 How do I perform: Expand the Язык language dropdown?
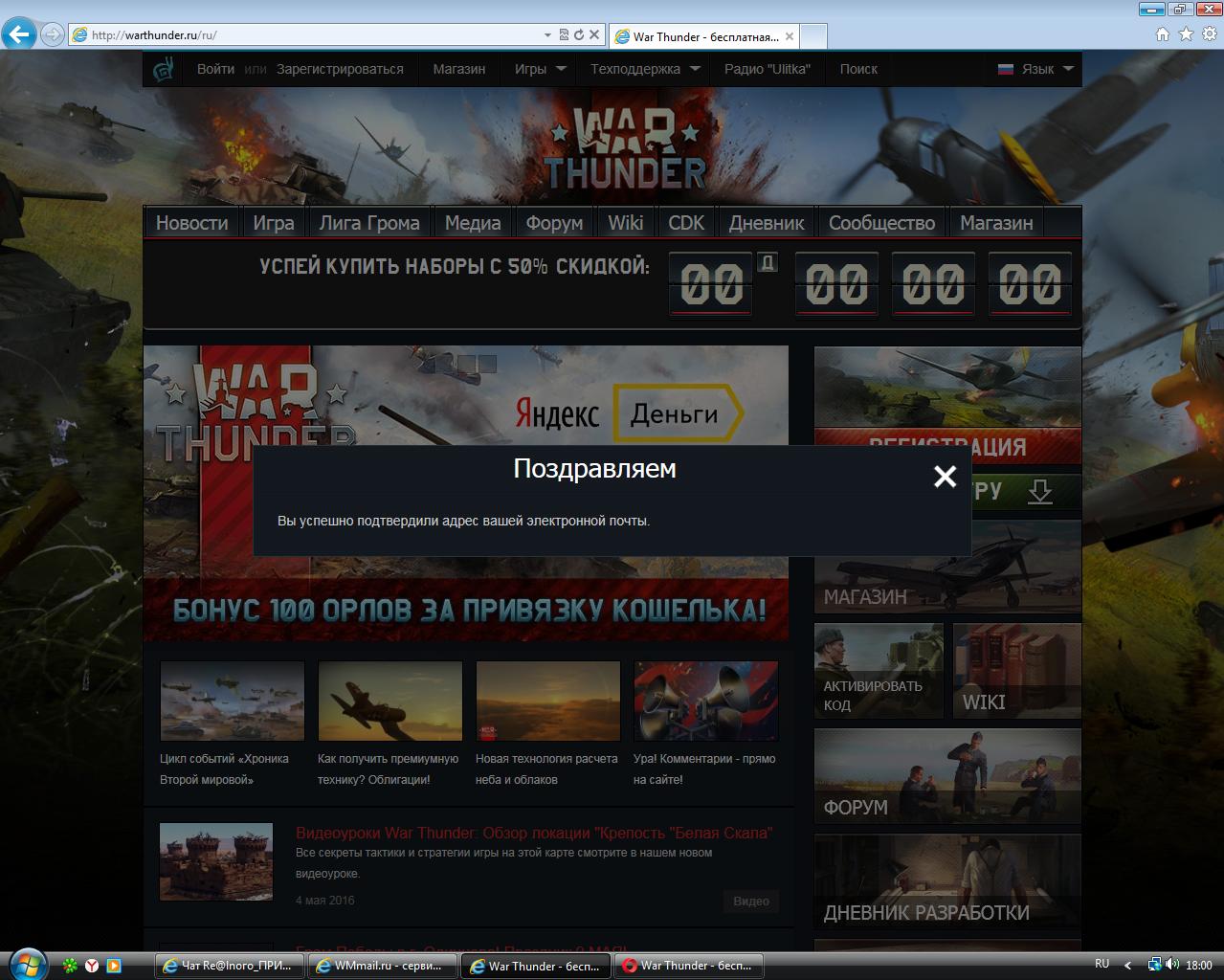click(x=1047, y=69)
